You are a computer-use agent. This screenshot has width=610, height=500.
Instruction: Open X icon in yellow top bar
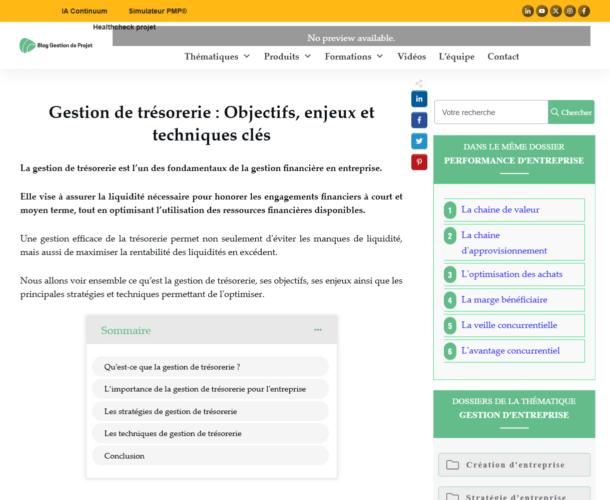556,11
